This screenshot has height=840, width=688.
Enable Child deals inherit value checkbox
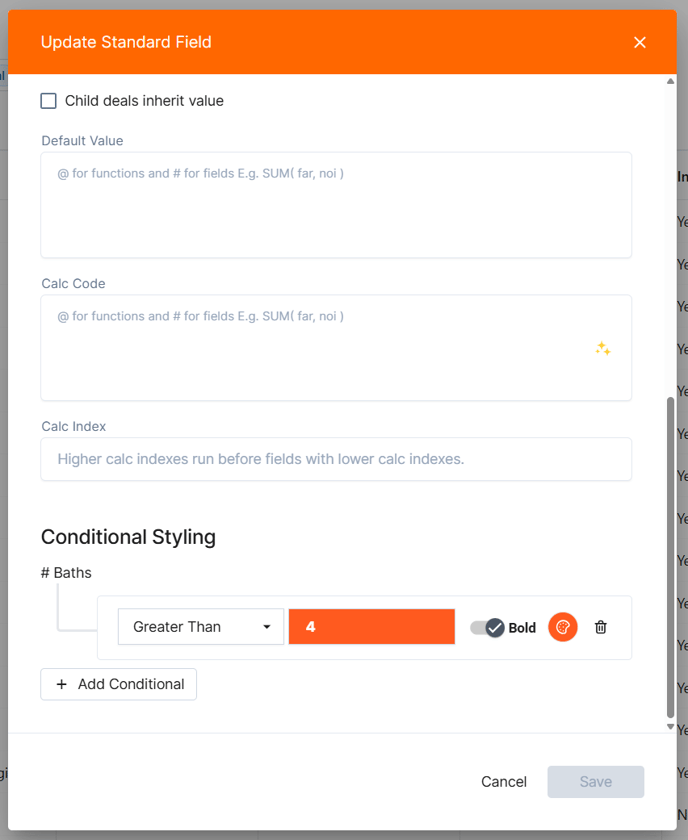click(49, 101)
